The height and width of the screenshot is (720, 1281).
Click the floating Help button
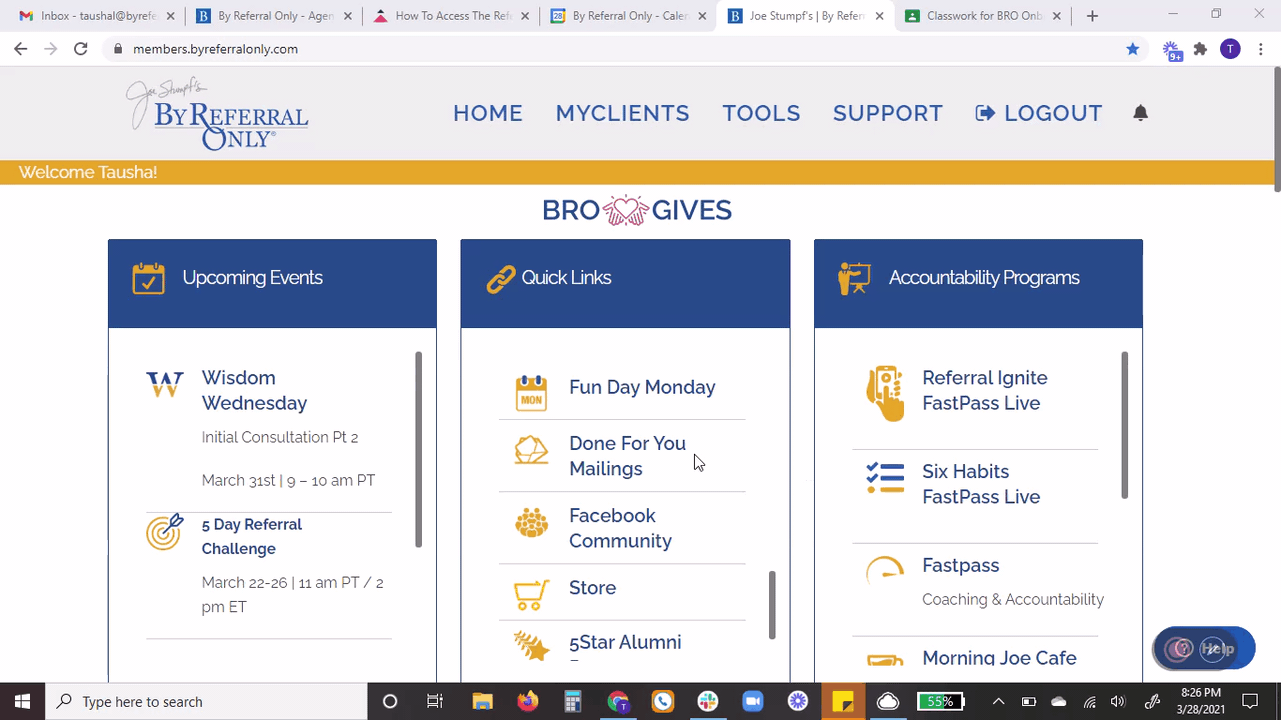[1203, 649]
